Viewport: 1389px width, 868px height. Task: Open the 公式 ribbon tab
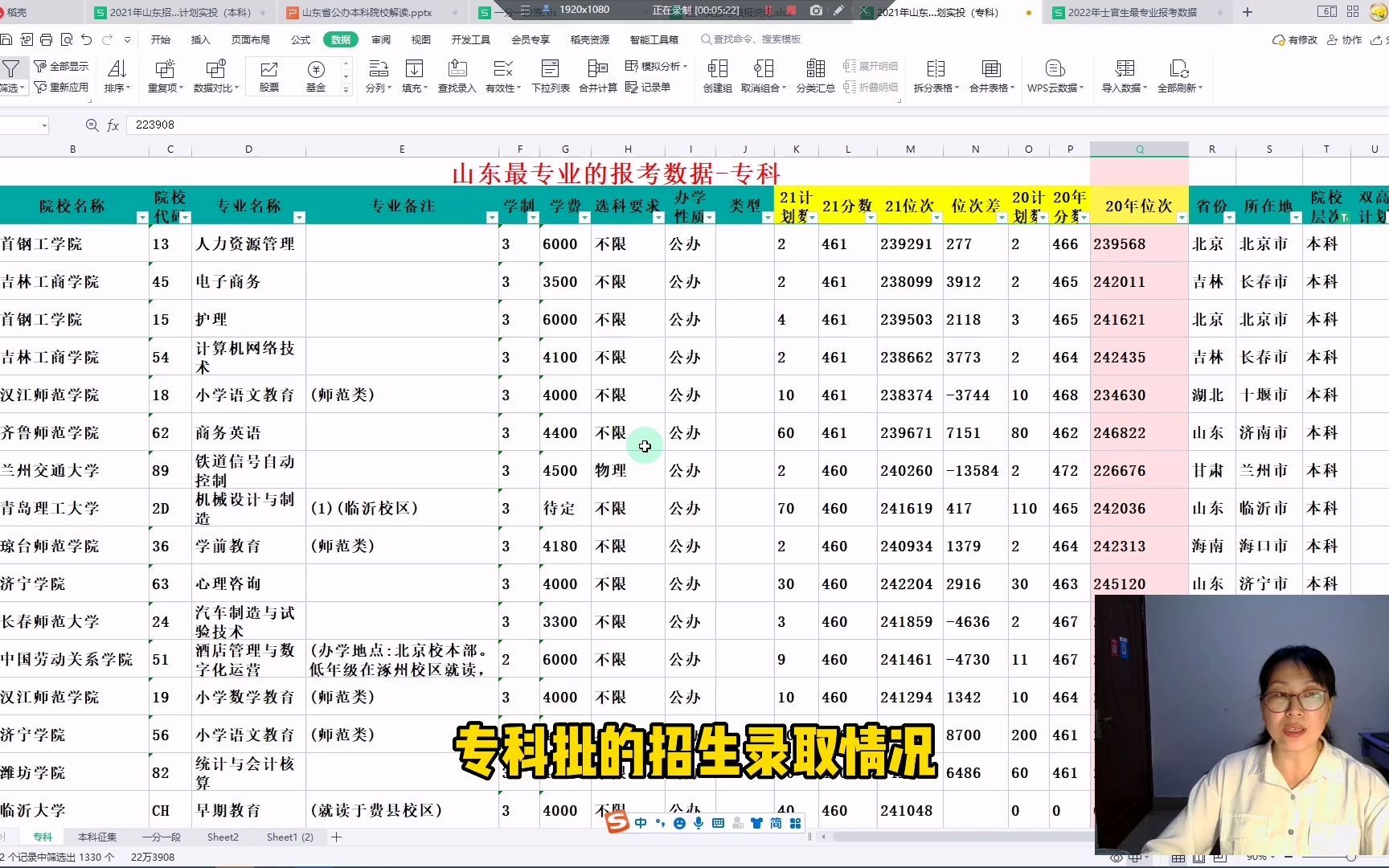[x=301, y=39]
